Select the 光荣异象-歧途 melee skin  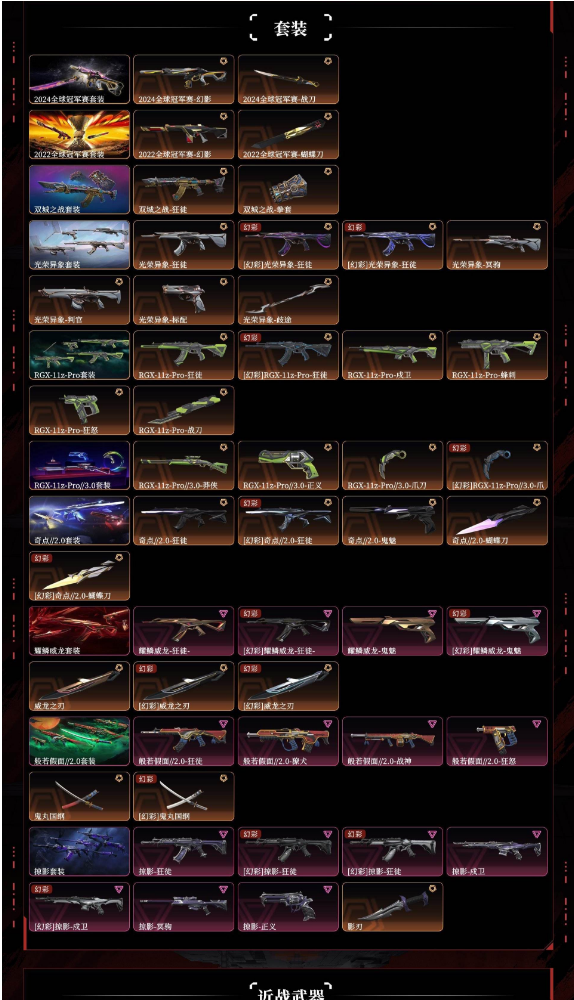point(288,300)
